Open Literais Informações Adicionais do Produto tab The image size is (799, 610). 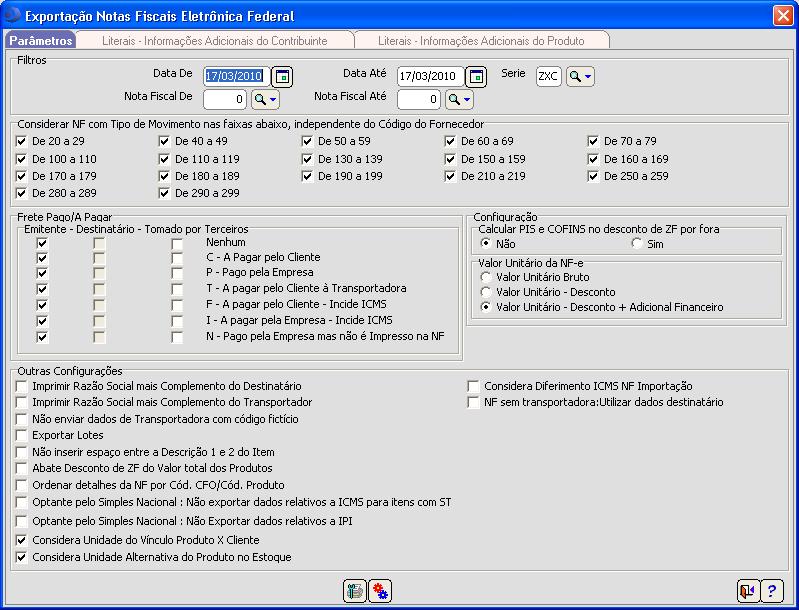(x=481, y=41)
